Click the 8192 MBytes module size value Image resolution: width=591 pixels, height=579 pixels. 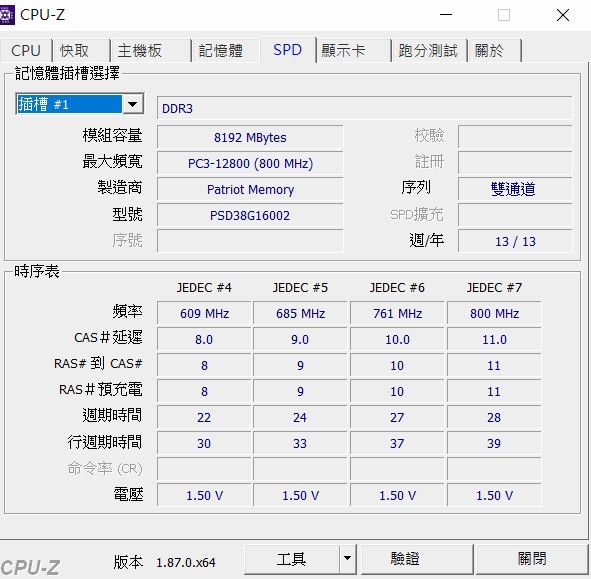[x=250, y=138]
